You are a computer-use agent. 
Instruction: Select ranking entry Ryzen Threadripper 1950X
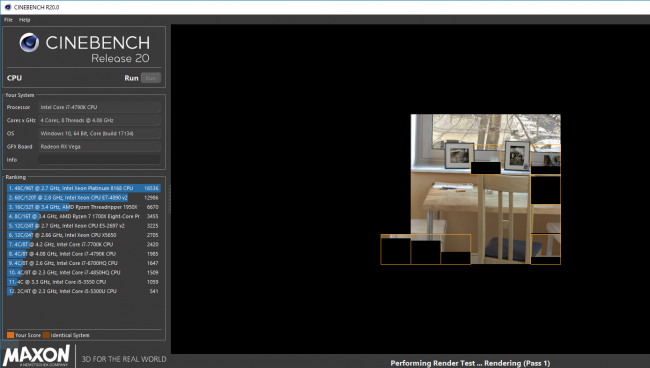tap(83, 207)
